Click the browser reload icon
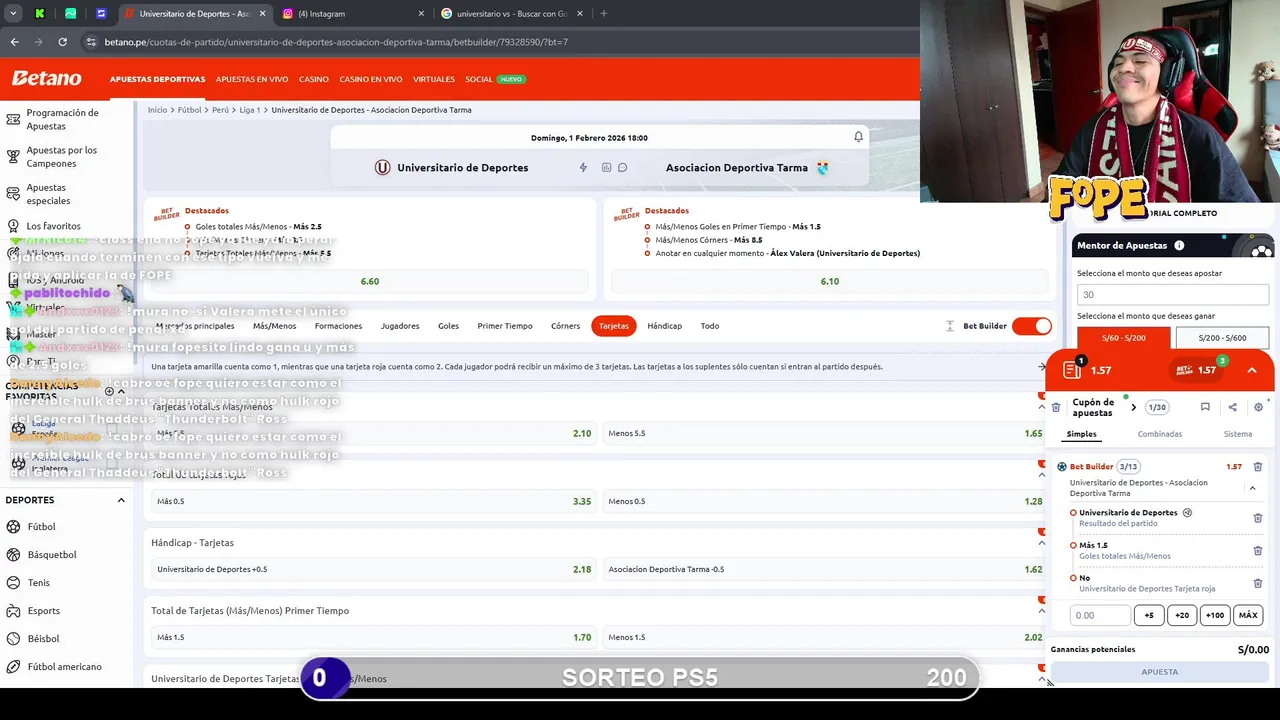Screen dimensions: 1280x720 point(62,42)
